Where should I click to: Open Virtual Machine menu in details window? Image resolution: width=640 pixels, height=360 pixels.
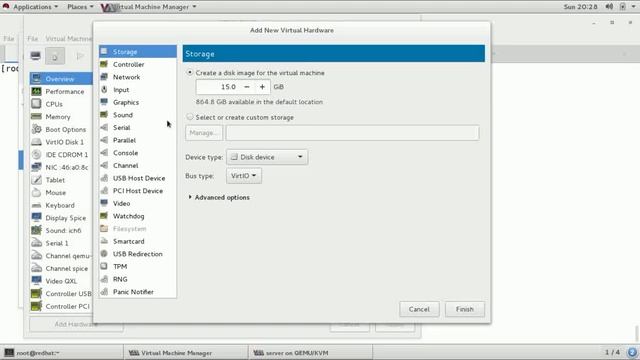pyautogui.click(x=69, y=38)
